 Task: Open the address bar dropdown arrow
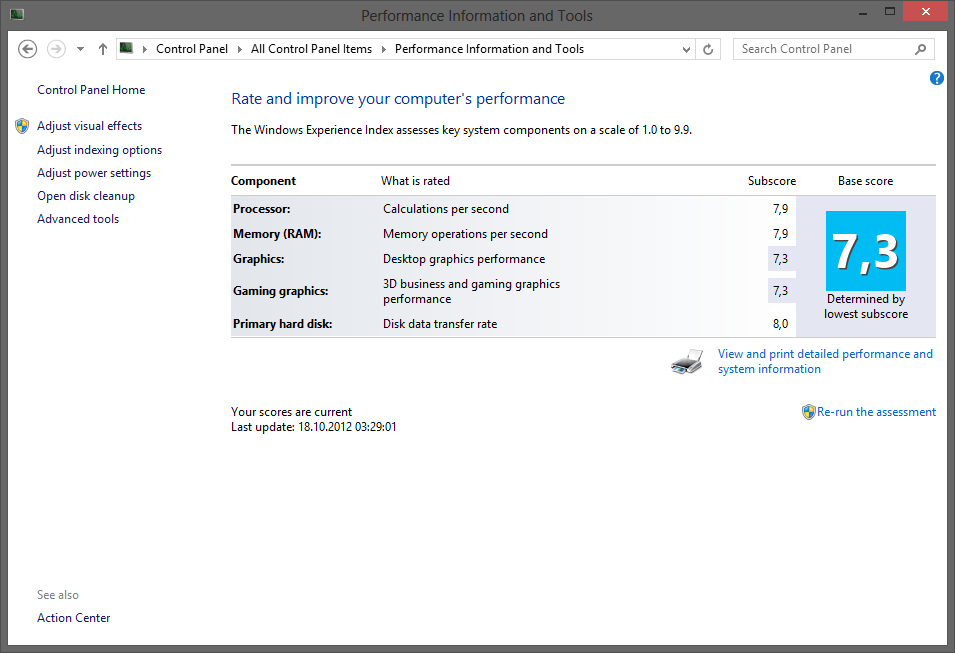687,48
